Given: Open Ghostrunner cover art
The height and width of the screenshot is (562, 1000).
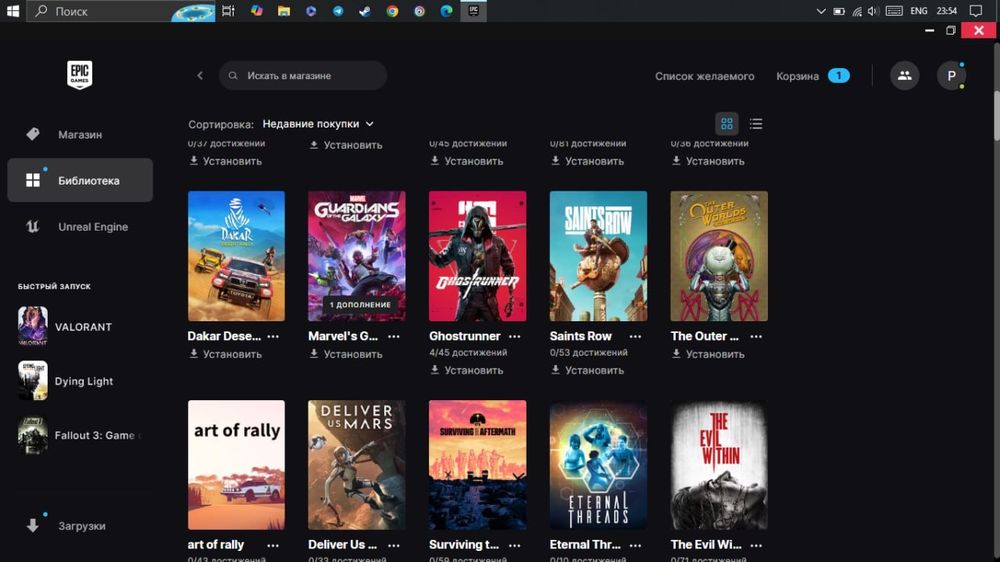Looking at the screenshot, I should pyautogui.click(x=478, y=256).
